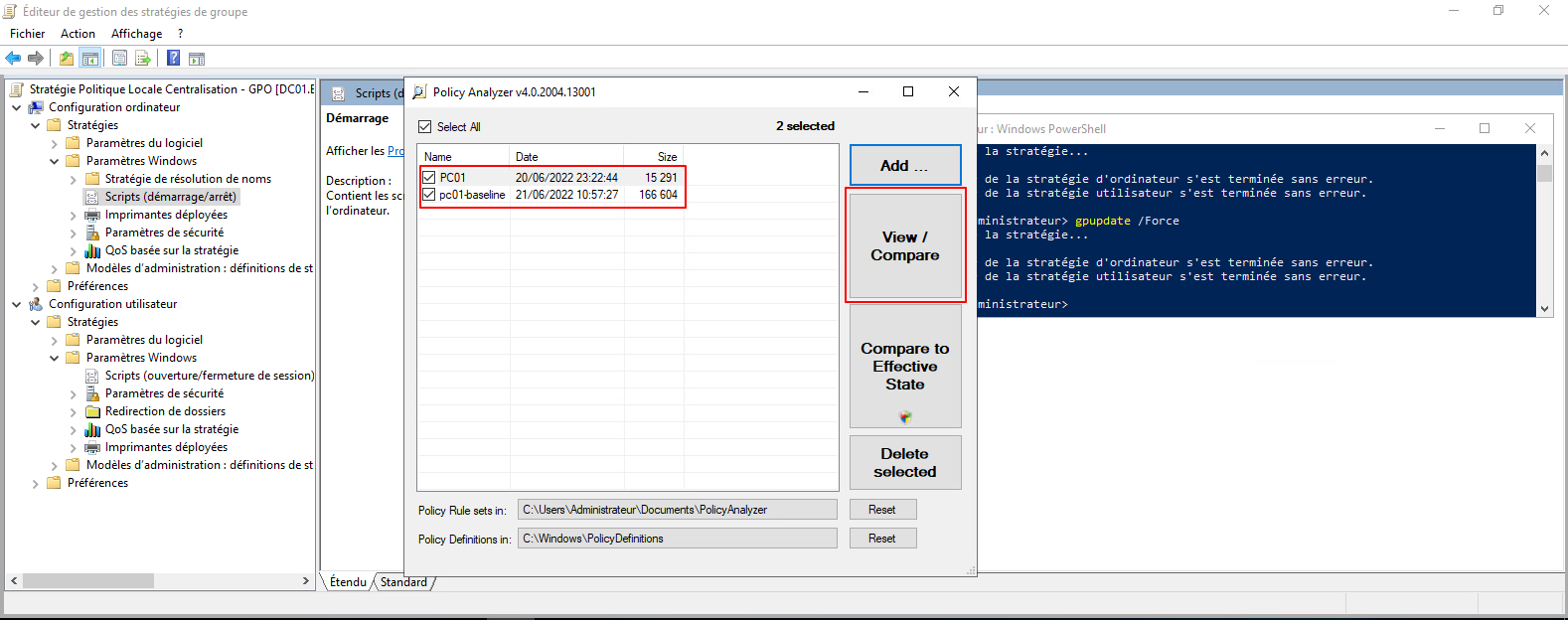1568x620 pixels.
Task: Click the Show/Hide action pane icon
Action: (x=197, y=59)
